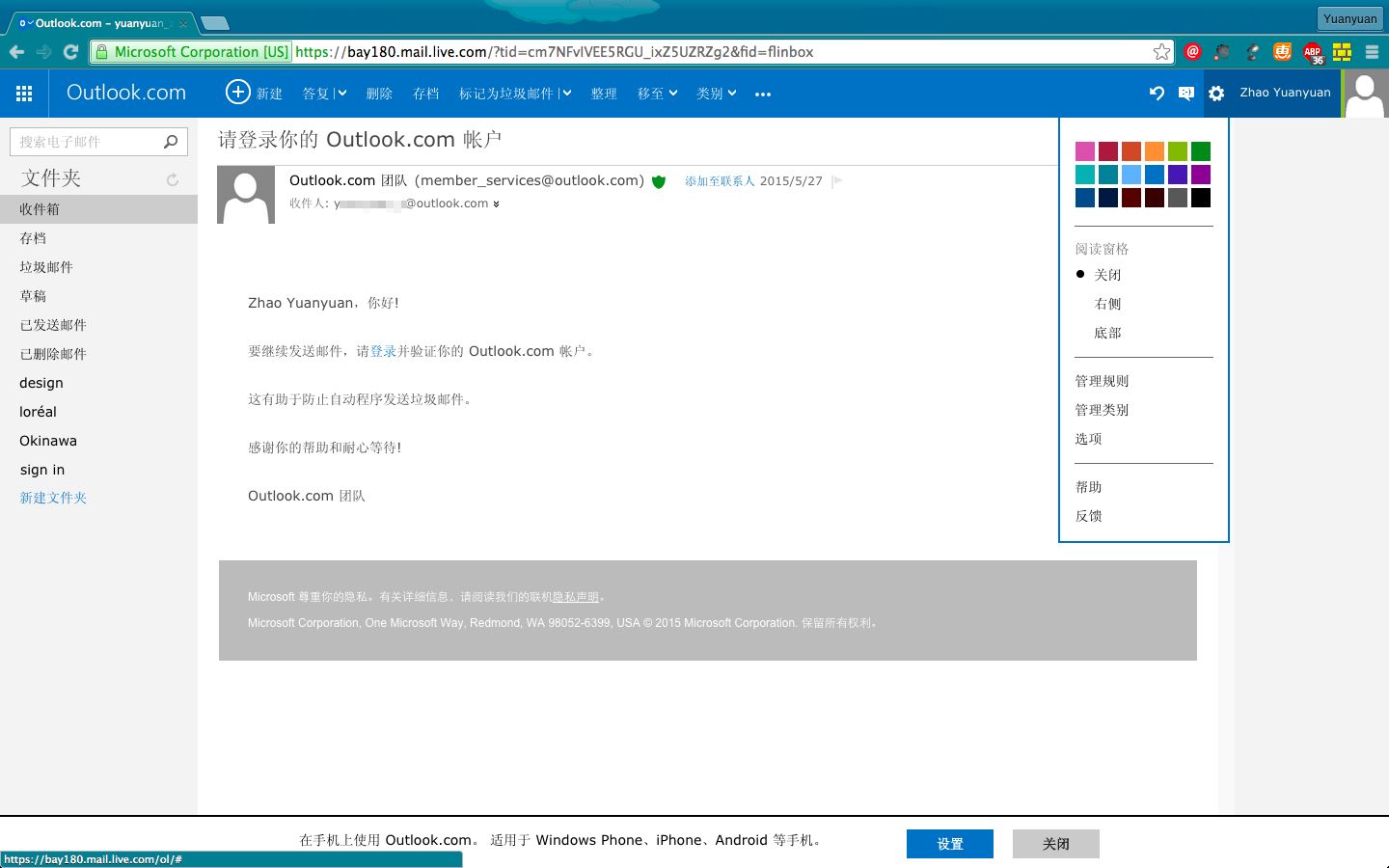The image size is (1389, 868).
Task: Open 帮助 in settings menu
Action: tap(1088, 487)
